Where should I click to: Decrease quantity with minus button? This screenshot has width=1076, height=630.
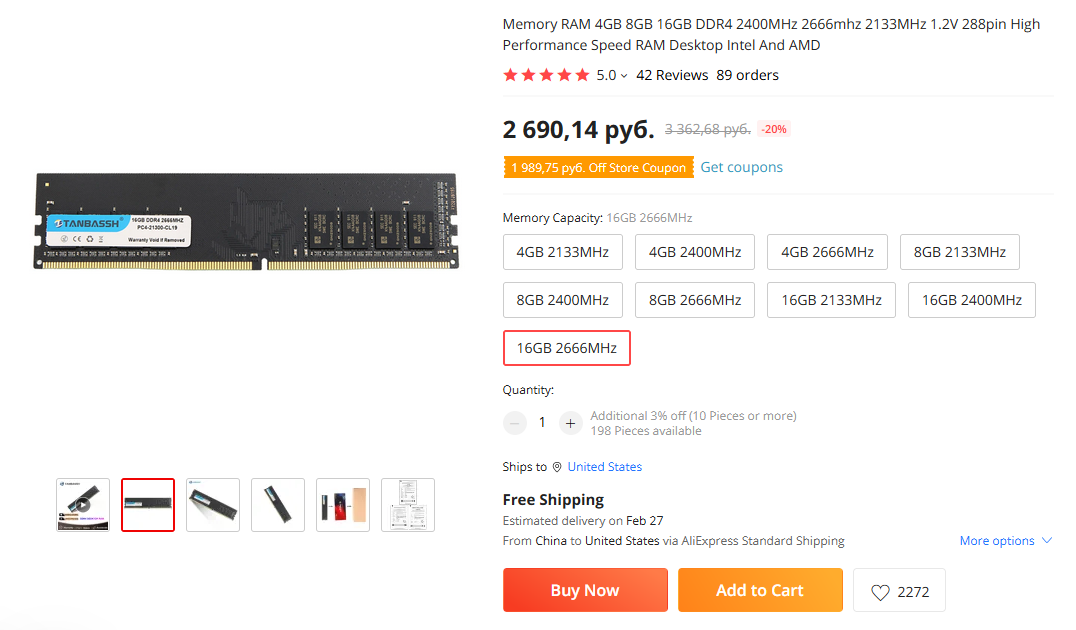pyautogui.click(x=515, y=423)
